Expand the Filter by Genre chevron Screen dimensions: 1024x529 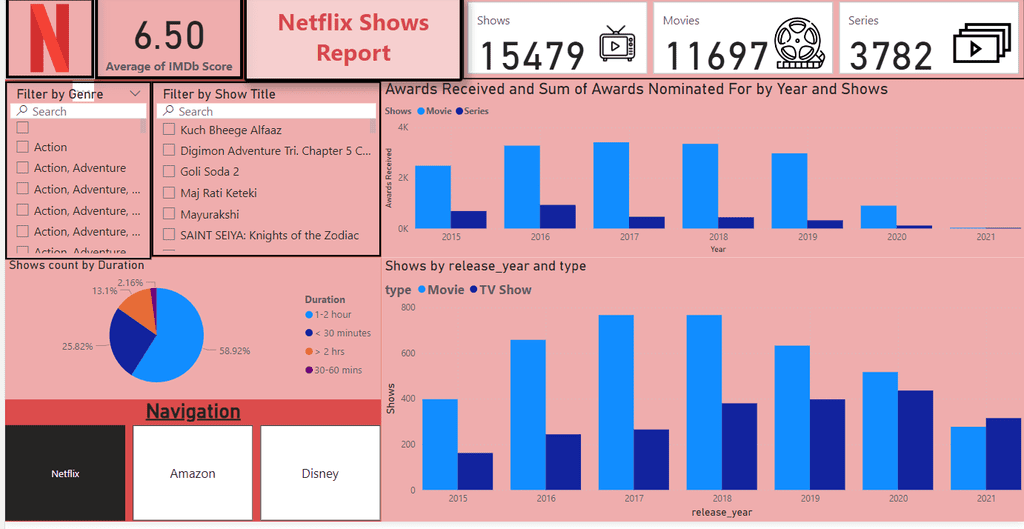click(x=135, y=93)
